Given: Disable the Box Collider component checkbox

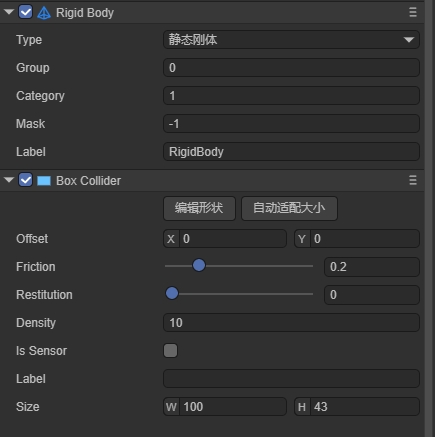Looking at the screenshot, I should tap(25, 180).
